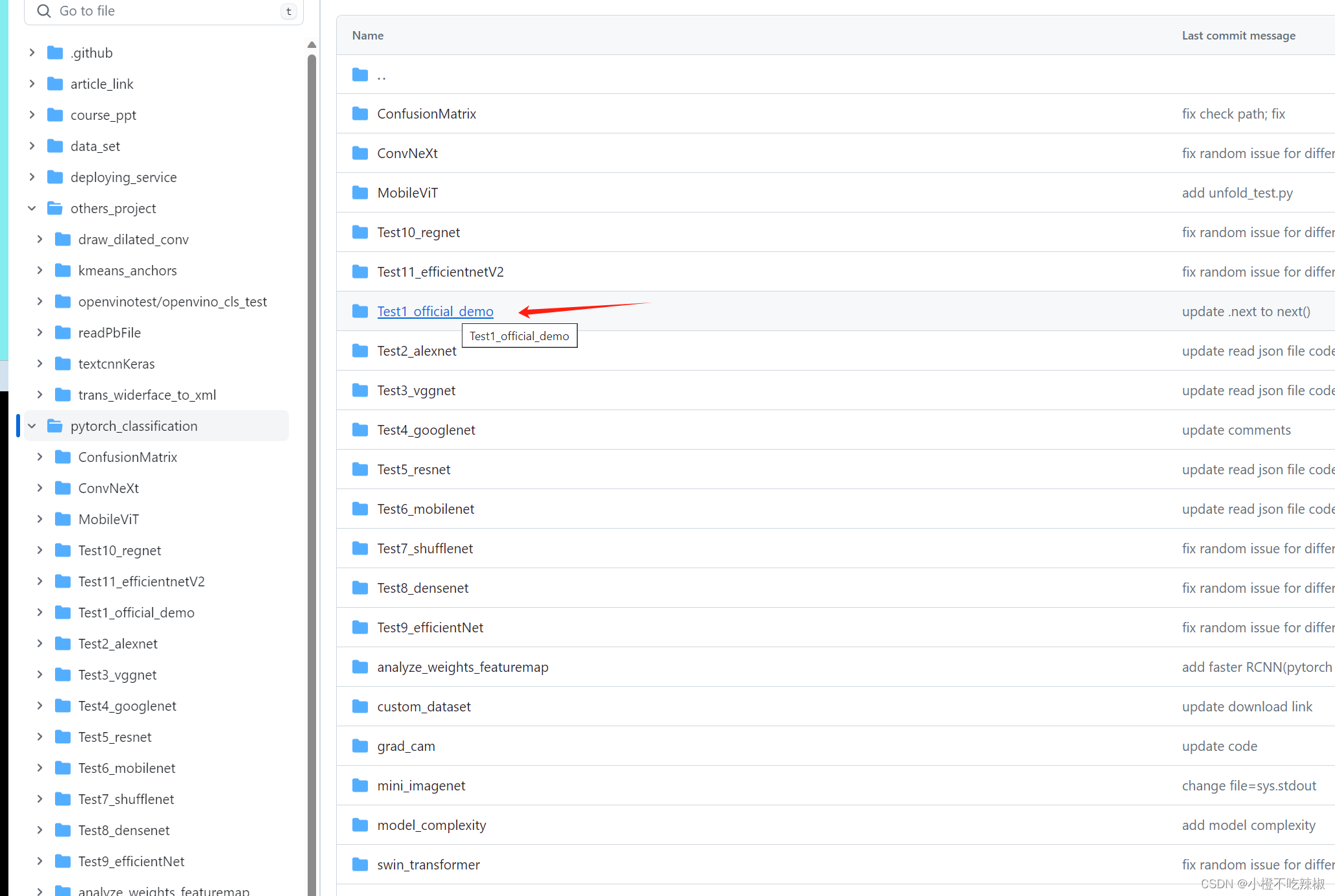Collapse the others_project tree folder

[x=32, y=208]
